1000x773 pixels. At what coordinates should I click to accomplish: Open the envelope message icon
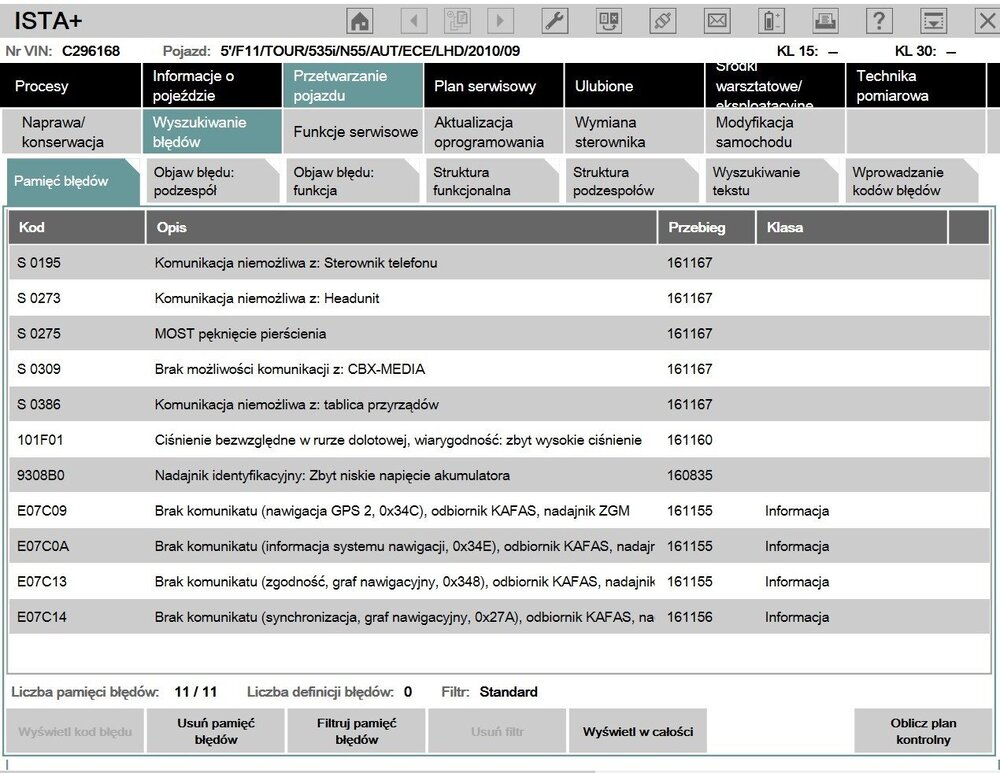(x=717, y=21)
